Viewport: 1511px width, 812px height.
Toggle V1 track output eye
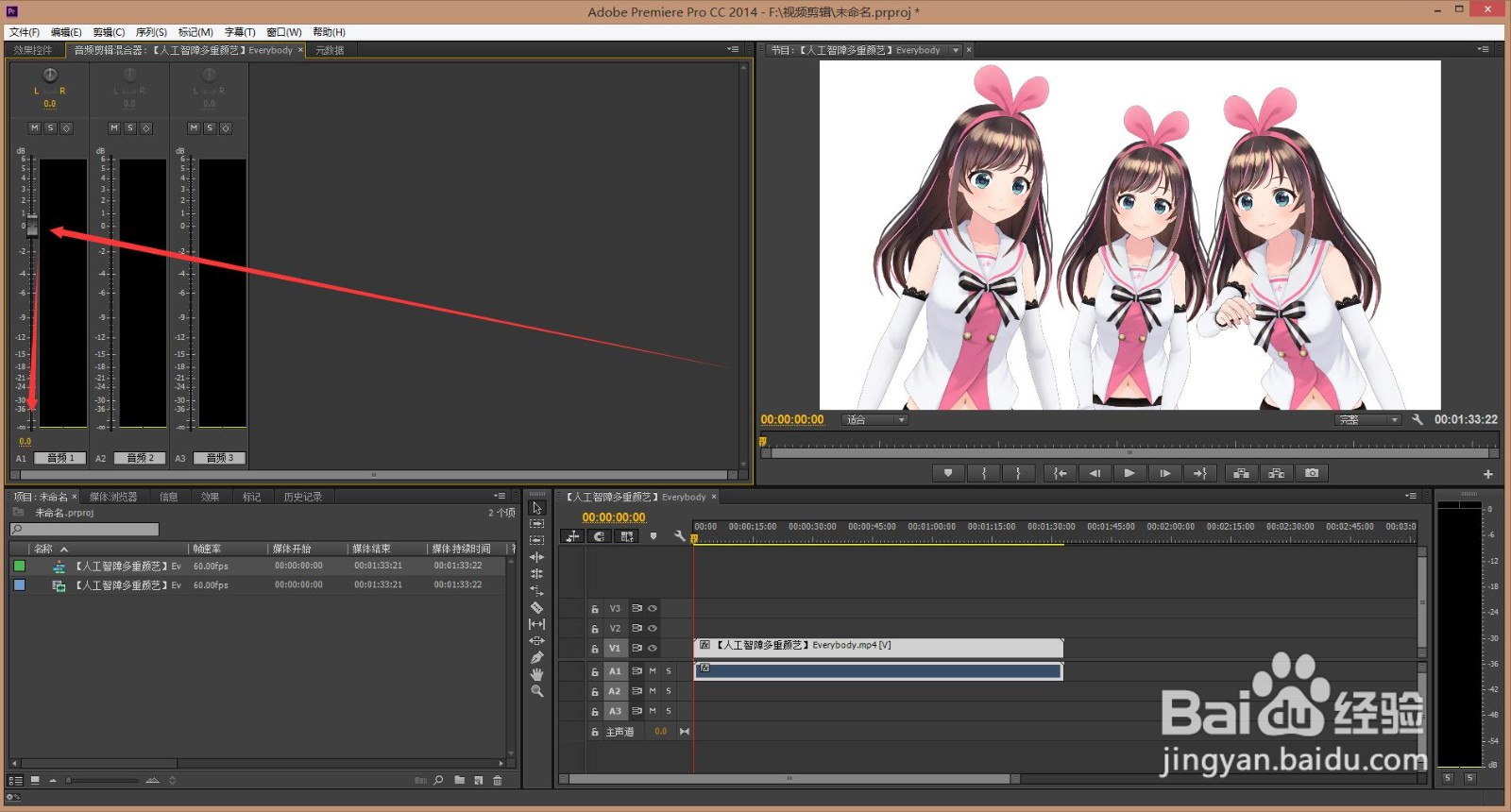point(653,649)
